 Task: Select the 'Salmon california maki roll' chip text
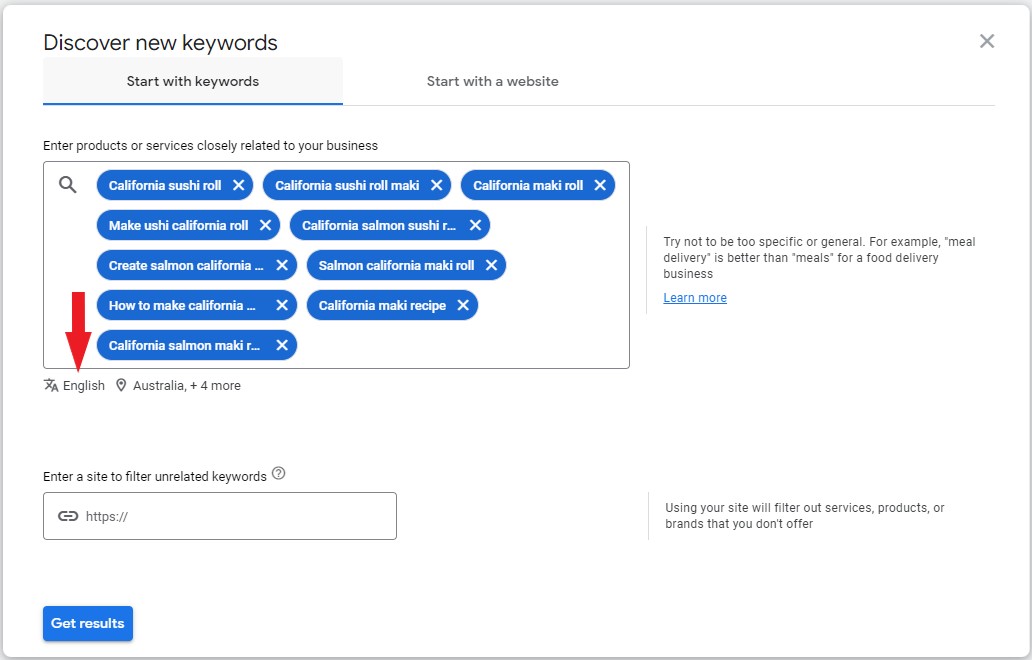[x=396, y=265]
